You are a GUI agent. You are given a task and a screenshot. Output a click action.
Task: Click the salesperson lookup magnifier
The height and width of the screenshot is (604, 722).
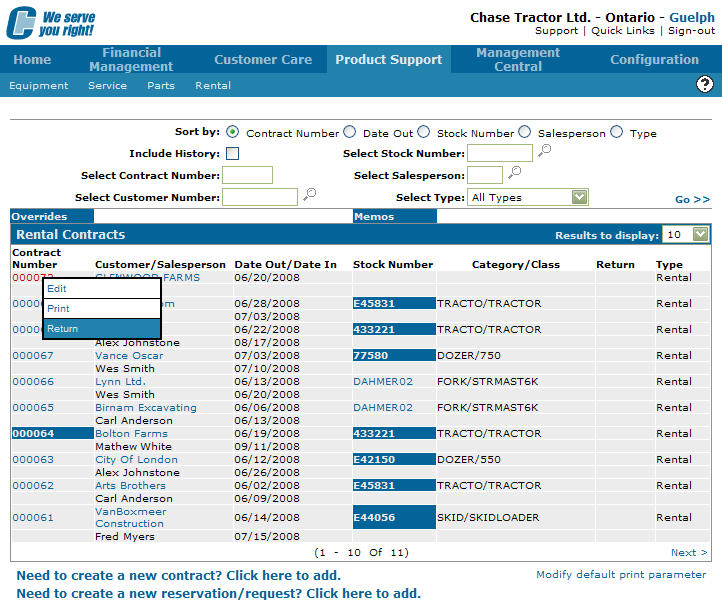[x=514, y=172]
